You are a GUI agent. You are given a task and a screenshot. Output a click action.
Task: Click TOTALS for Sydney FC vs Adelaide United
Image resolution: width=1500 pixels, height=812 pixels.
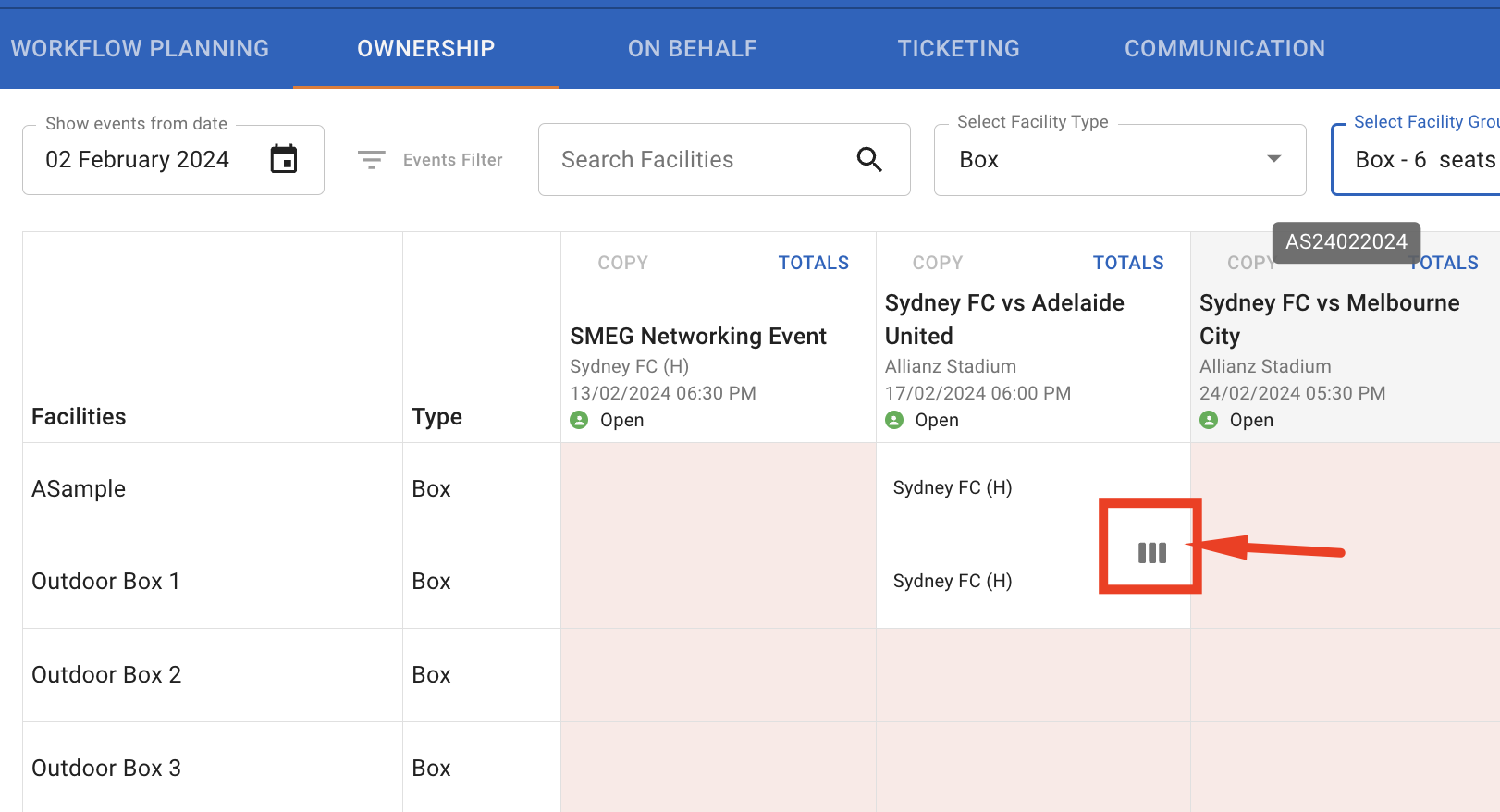pyautogui.click(x=1127, y=263)
